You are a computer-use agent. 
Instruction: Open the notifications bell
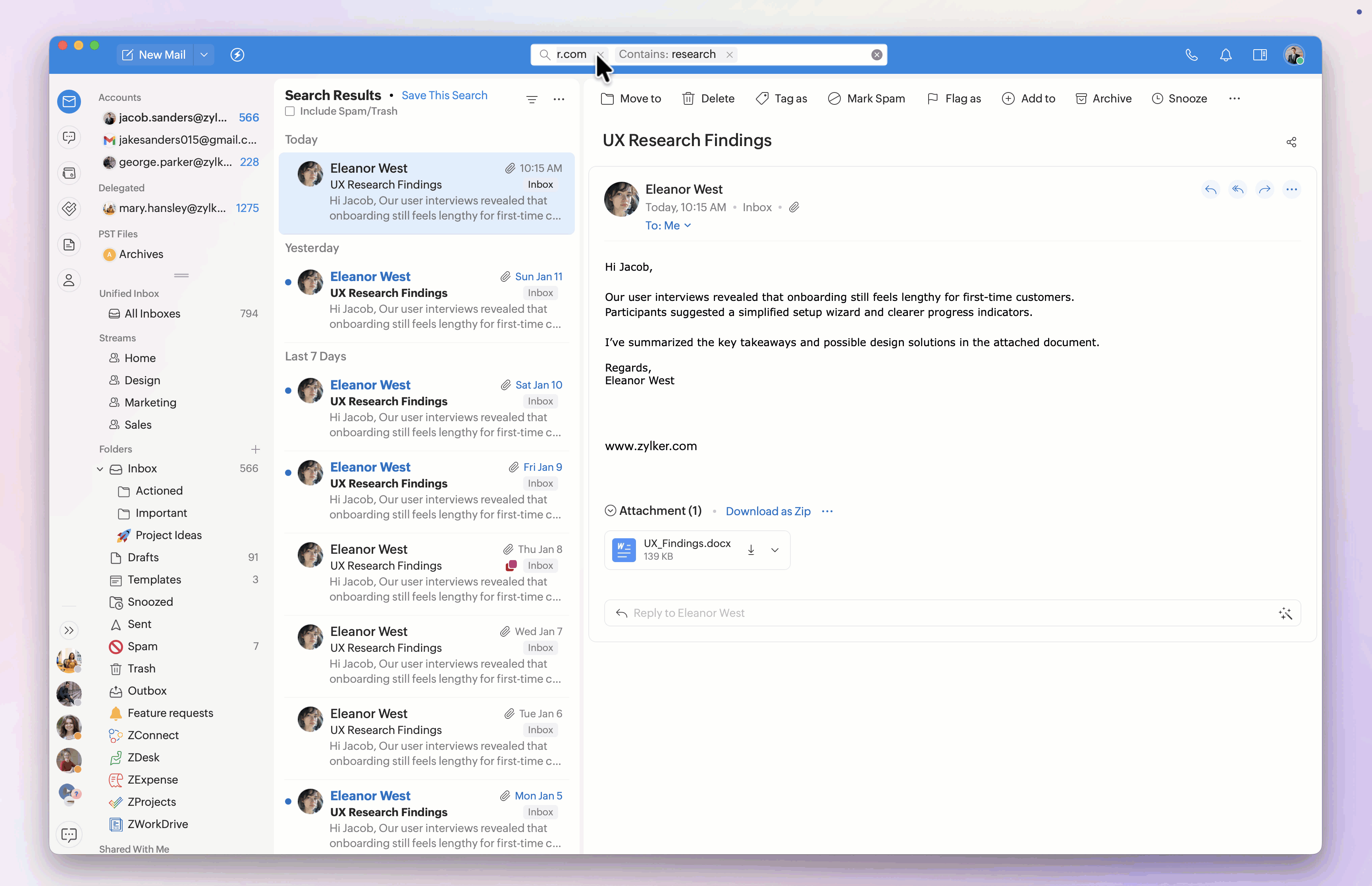pyautogui.click(x=1225, y=55)
